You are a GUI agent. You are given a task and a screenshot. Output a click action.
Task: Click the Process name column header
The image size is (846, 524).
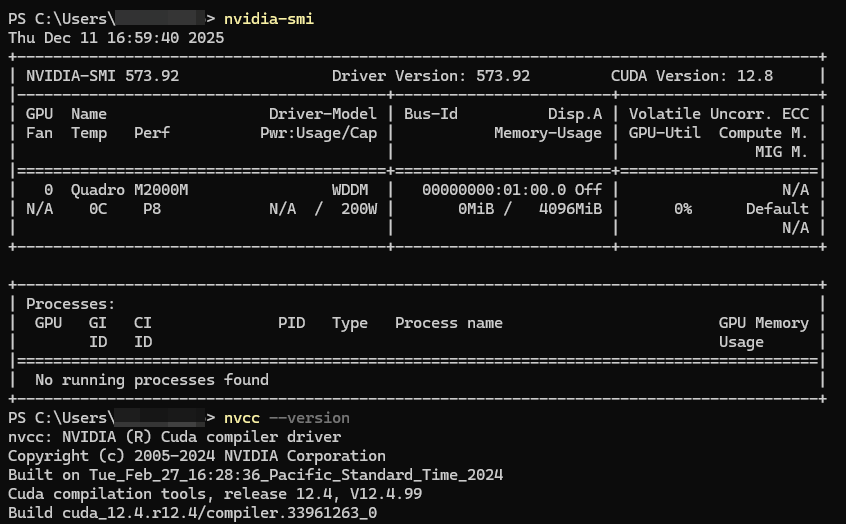tap(449, 323)
